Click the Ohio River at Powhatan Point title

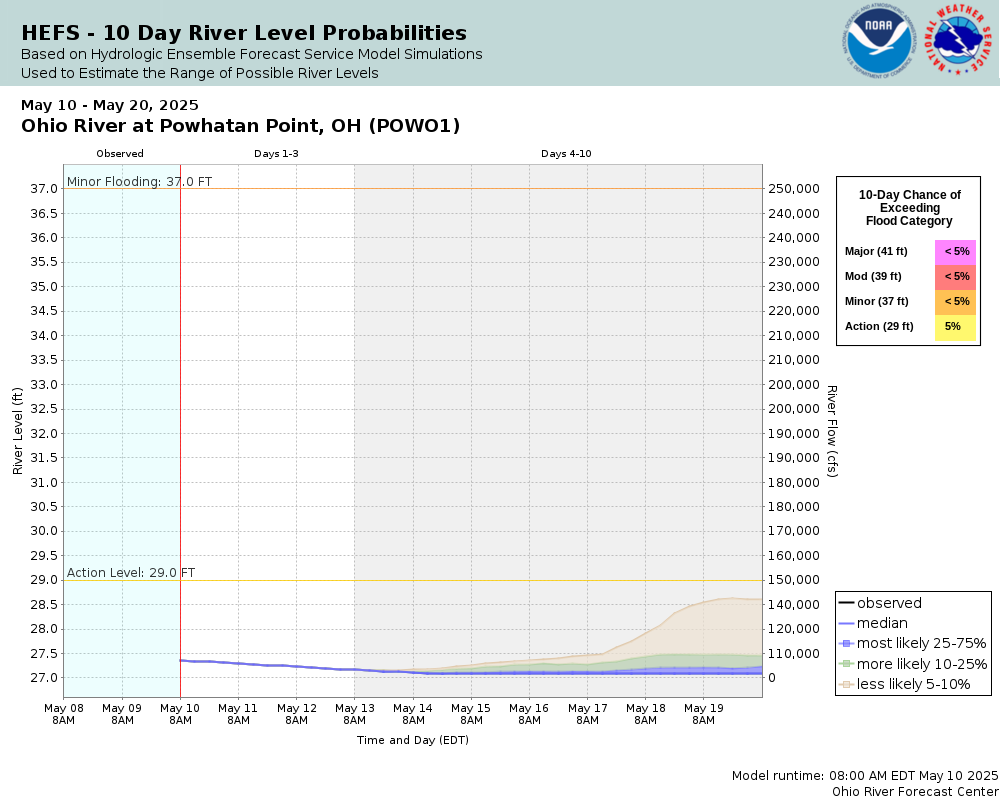[240, 126]
